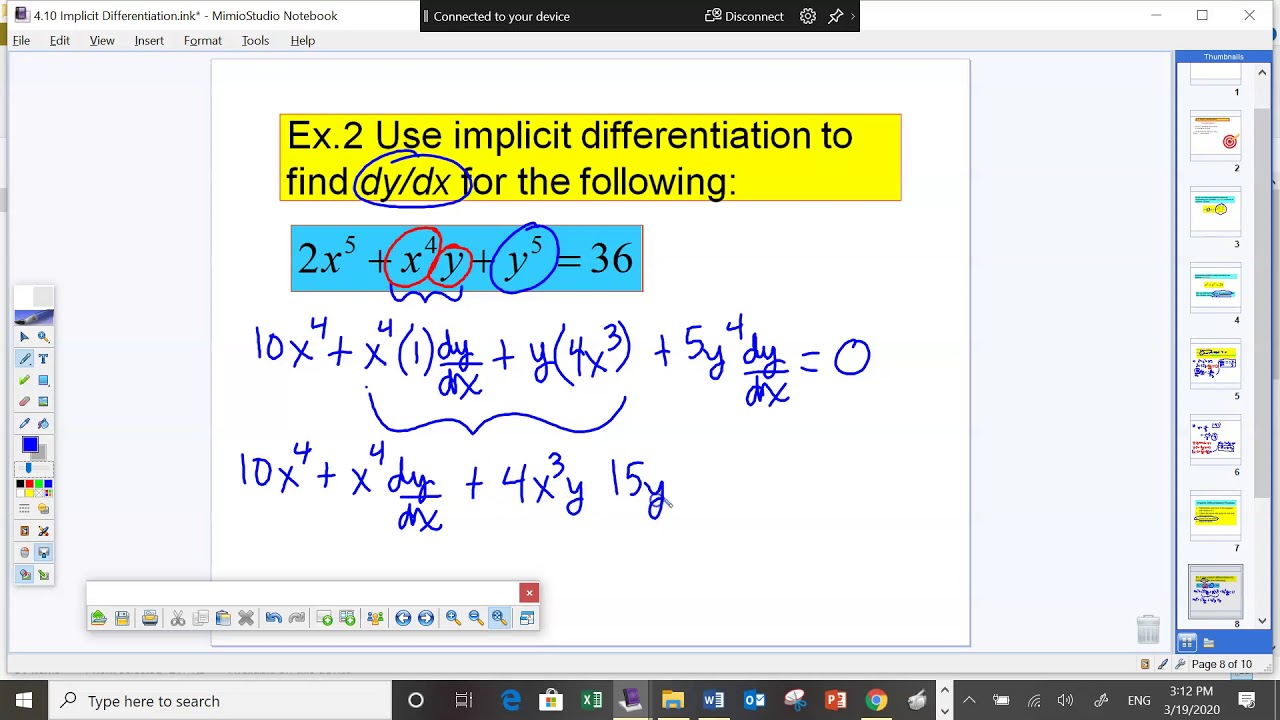
Task: Close the floating toolbar with red X
Action: 529,593
